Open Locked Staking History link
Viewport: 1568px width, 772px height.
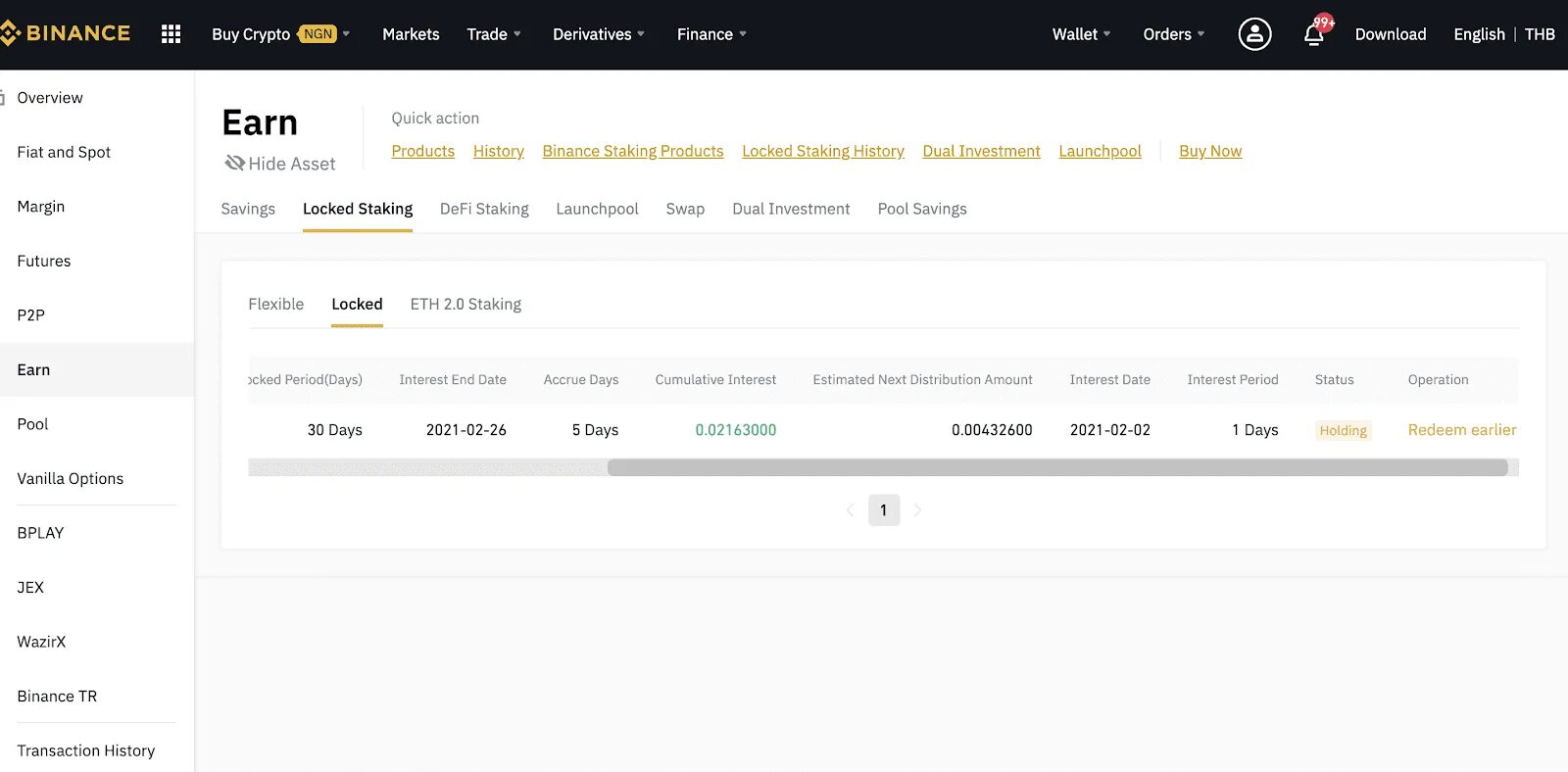pos(823,151)
